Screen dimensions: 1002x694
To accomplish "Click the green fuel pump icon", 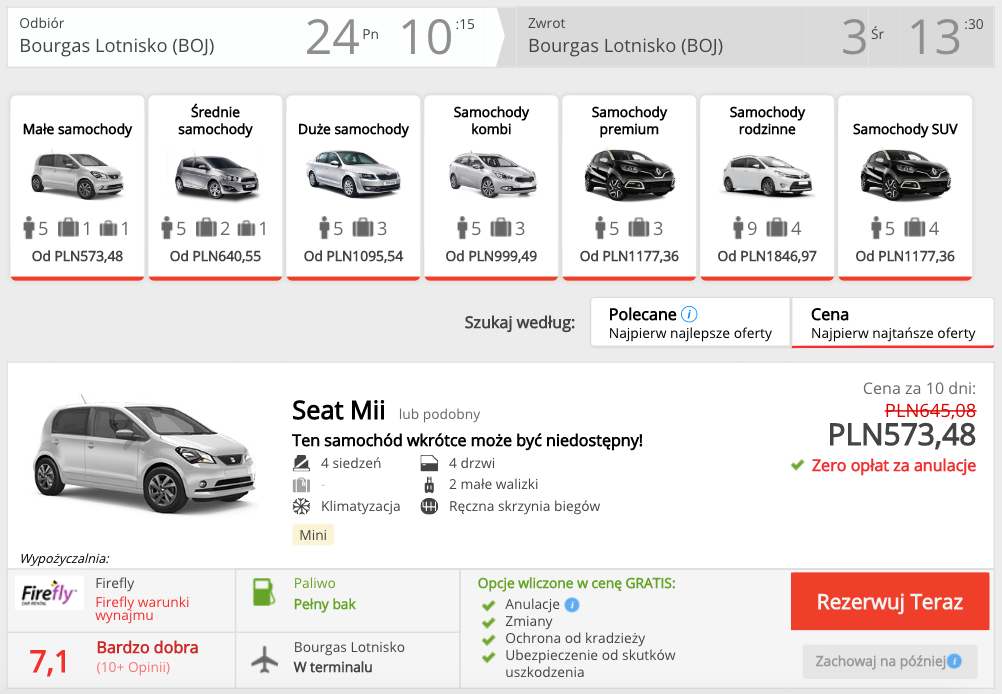I will [264, 592].
